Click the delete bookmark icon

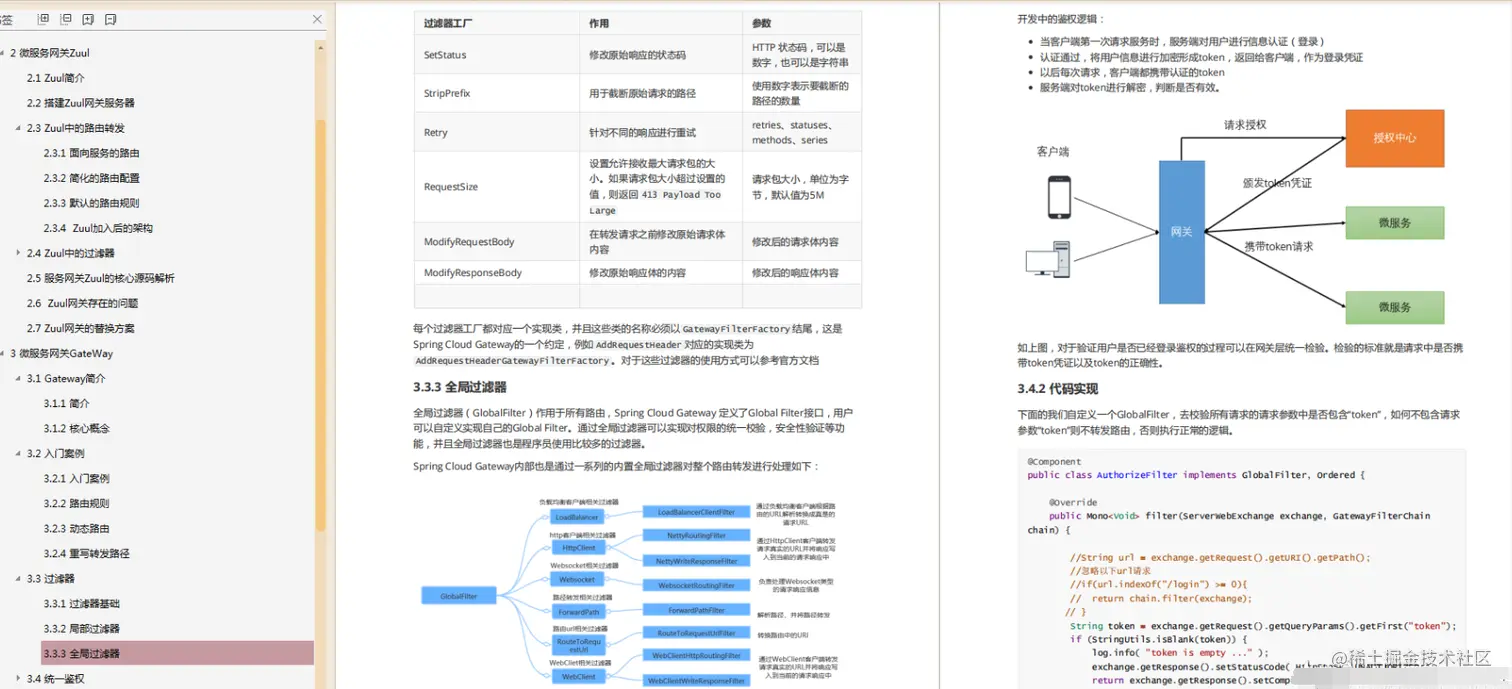pyautogui.click(x=110, y=19)
